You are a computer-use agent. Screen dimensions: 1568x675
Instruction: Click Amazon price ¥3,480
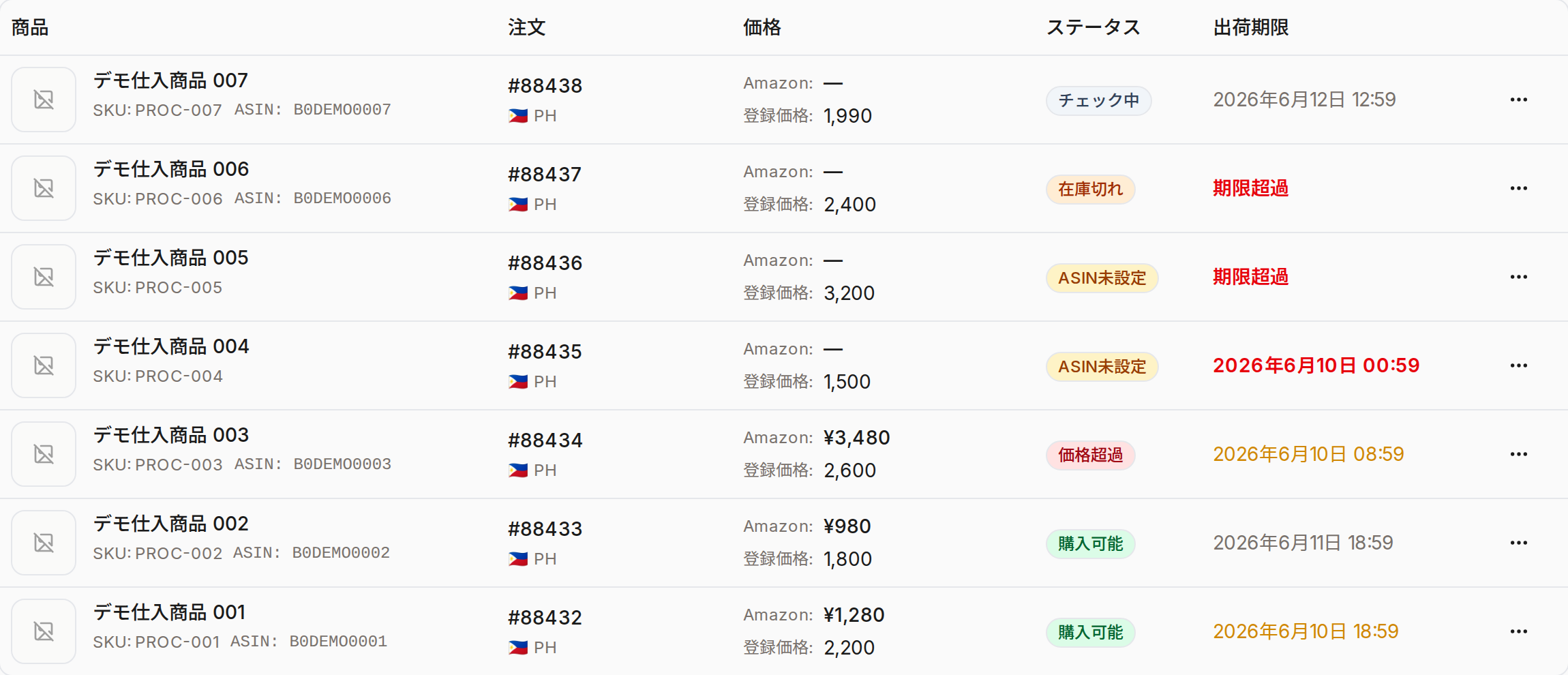857,438
